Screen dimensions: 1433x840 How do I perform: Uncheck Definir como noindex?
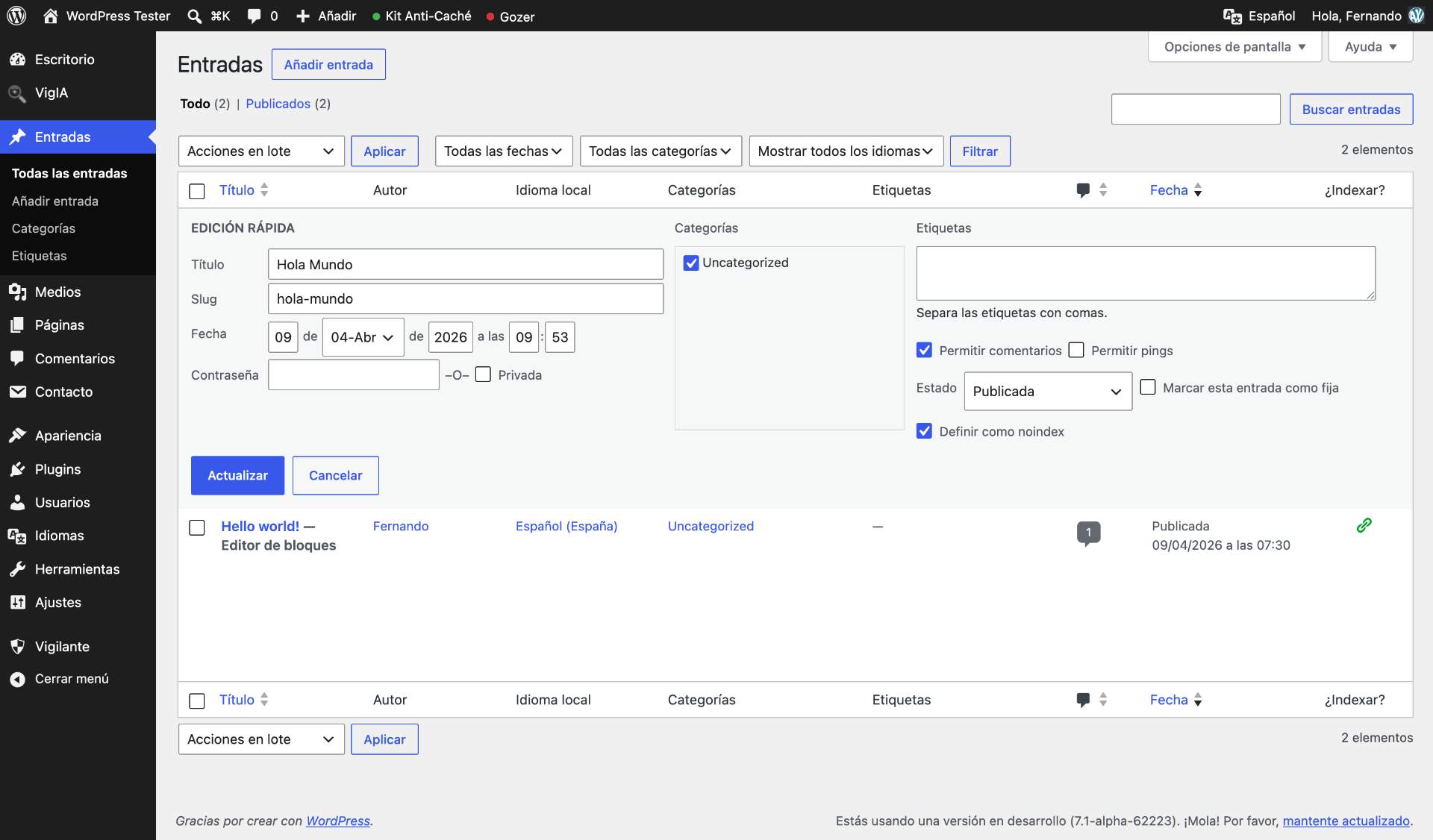pyautogui.click(x=924, y=431)
